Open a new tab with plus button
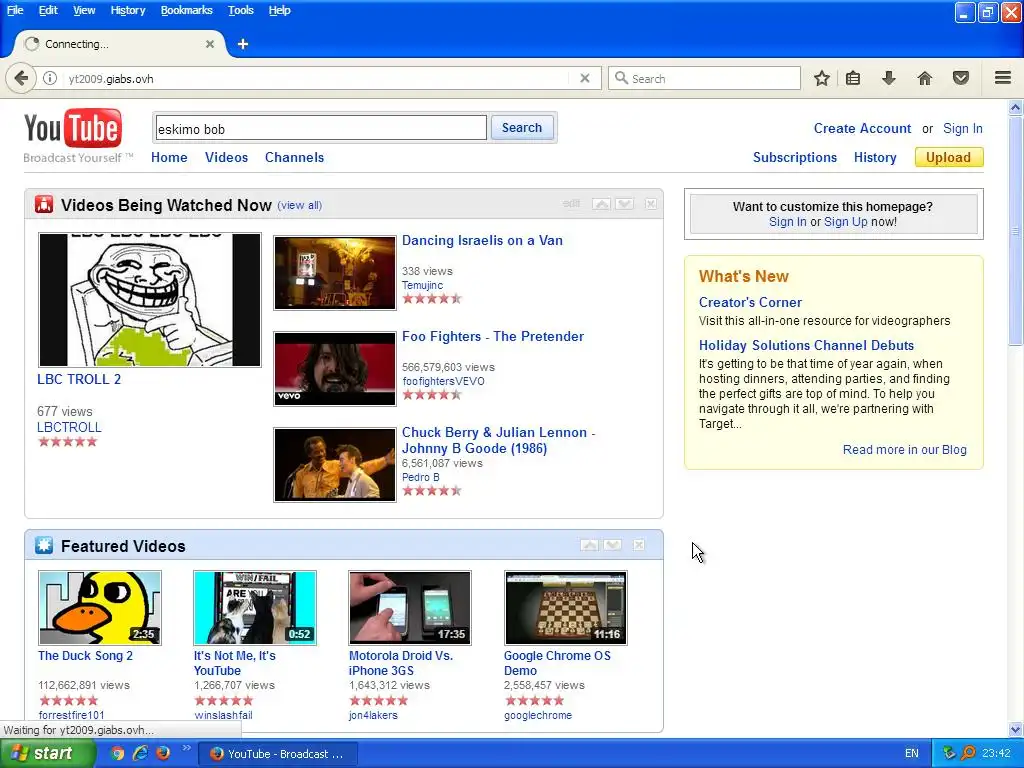Image resolution: width=1024 pixels, height=768 pixels. click(x=243, y=44)
